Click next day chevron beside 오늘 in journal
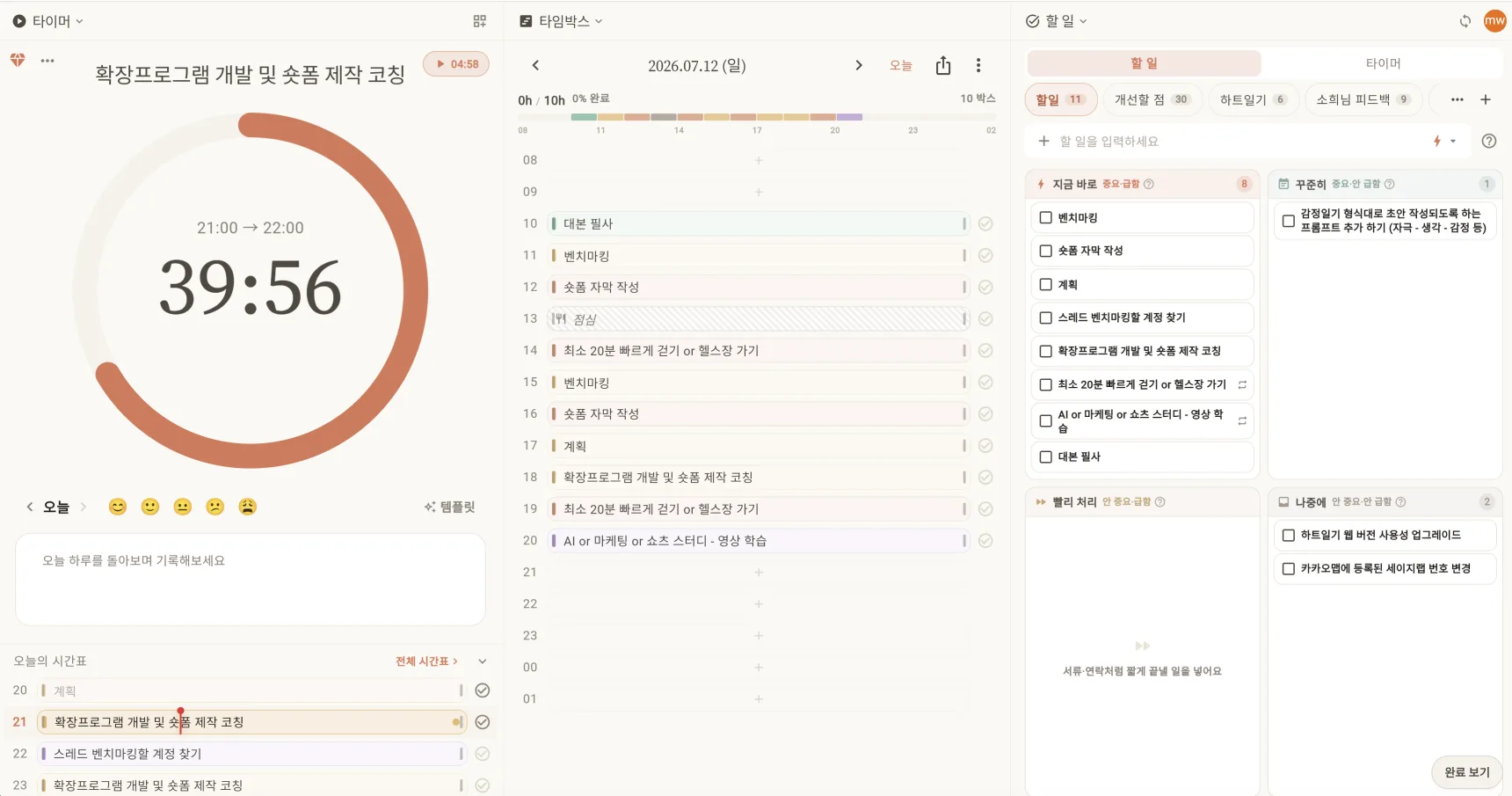Viewport: 1512px width, 796px height. 84,507
